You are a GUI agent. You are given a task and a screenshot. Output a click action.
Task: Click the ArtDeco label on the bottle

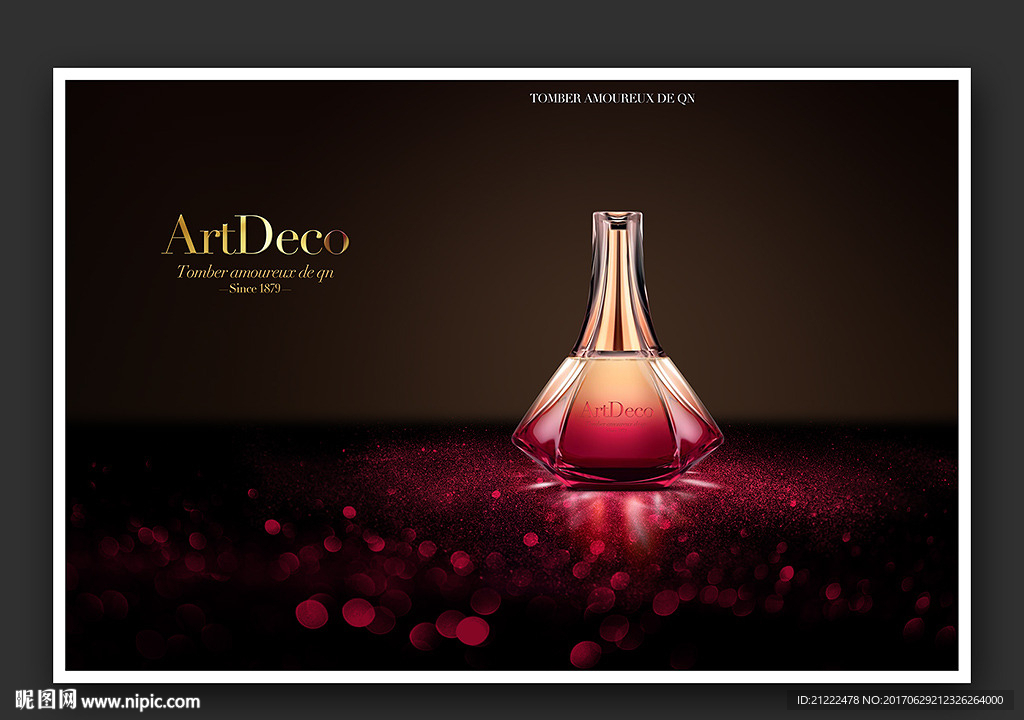point(617,410)
